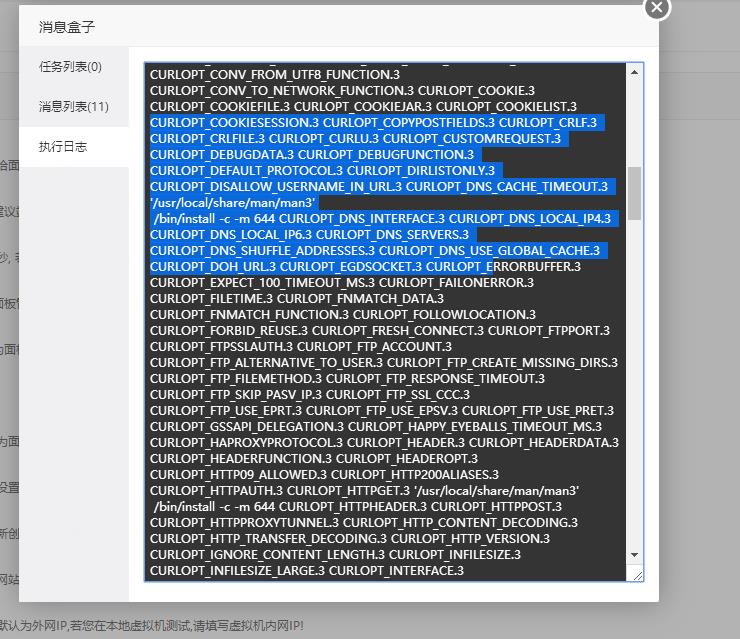Screen dimensions: 740x639
Task: Click the text CURLOPT_COOKIEFILE.3
Action: pos(220,107)
